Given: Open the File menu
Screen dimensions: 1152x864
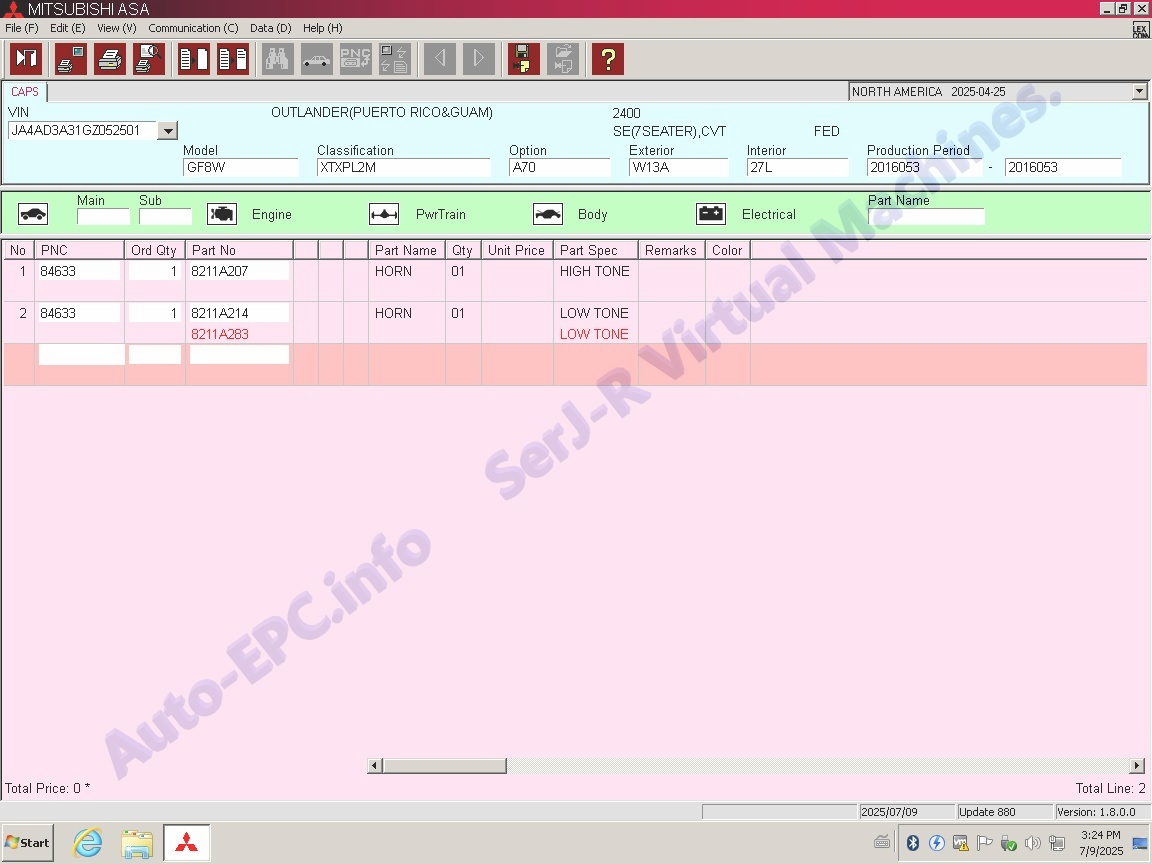Looking at the screenshot, I should pos(21,28).
